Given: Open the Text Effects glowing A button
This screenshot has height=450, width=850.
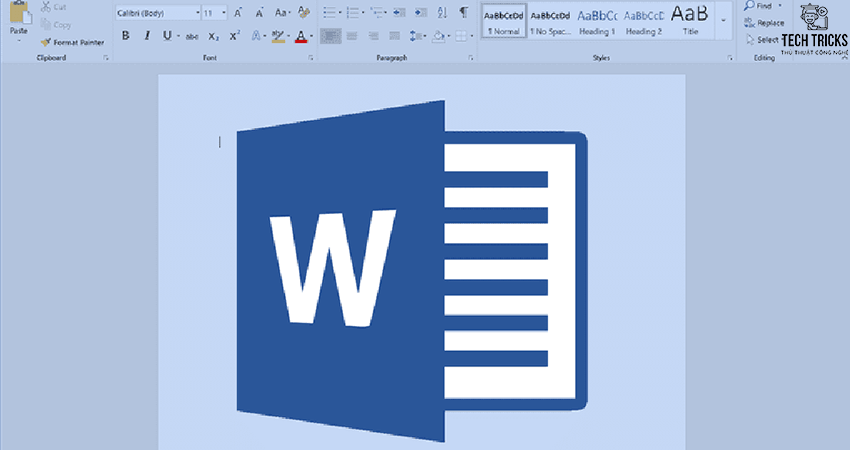Looking at the screenshot, I should coord(256,36).
